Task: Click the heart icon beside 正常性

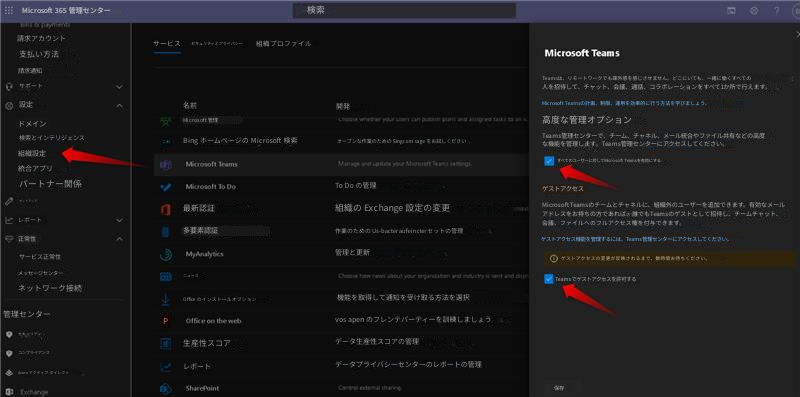Action: [9, 239]
